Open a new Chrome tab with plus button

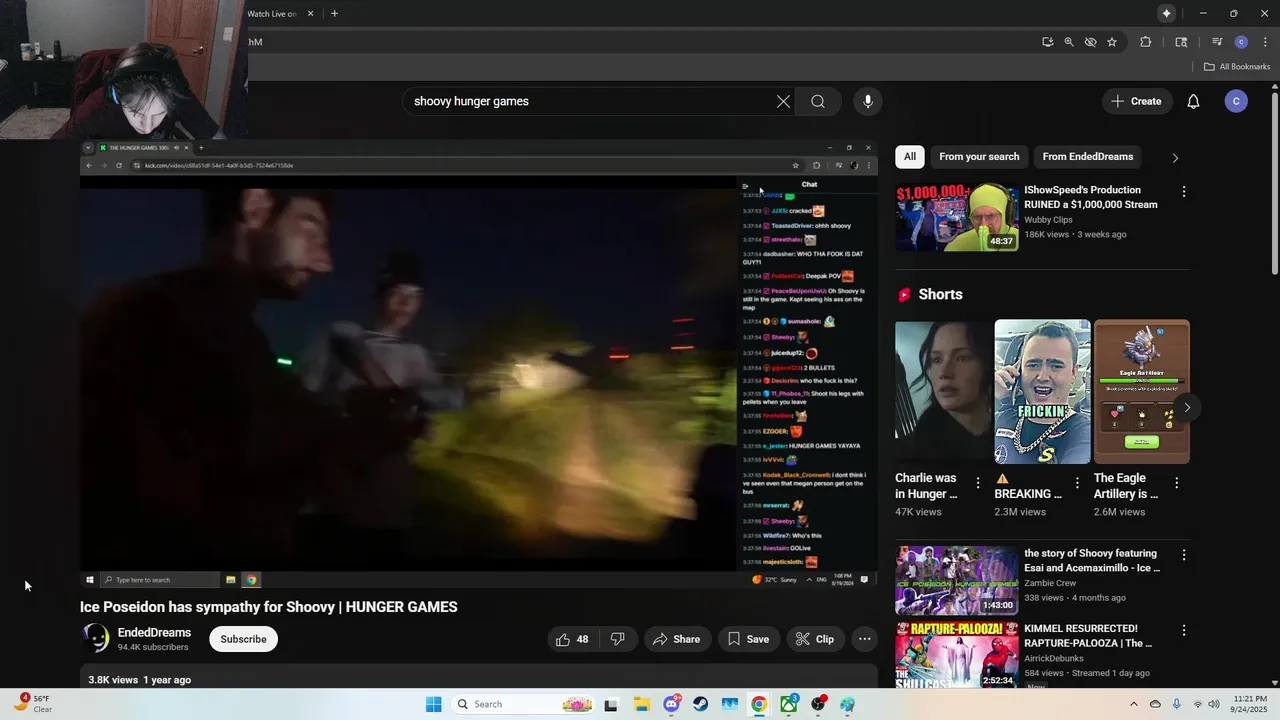[334, 14]
